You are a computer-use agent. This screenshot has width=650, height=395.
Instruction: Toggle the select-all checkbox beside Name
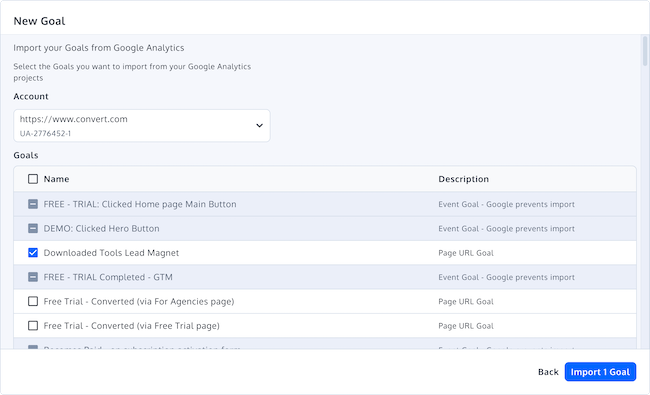pyautogui.click(x=33, y=179)
